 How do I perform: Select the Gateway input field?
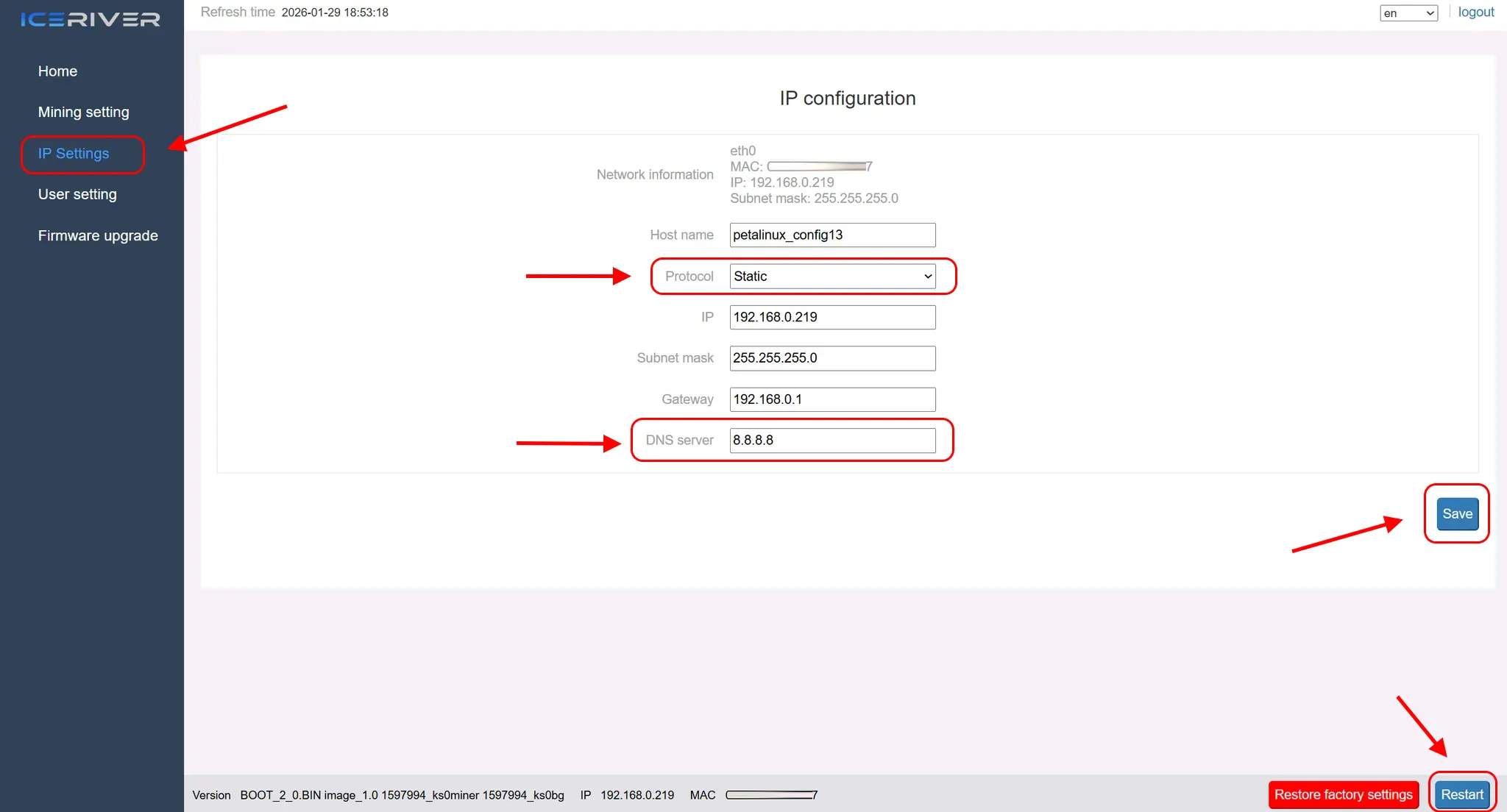coord(831,399)
